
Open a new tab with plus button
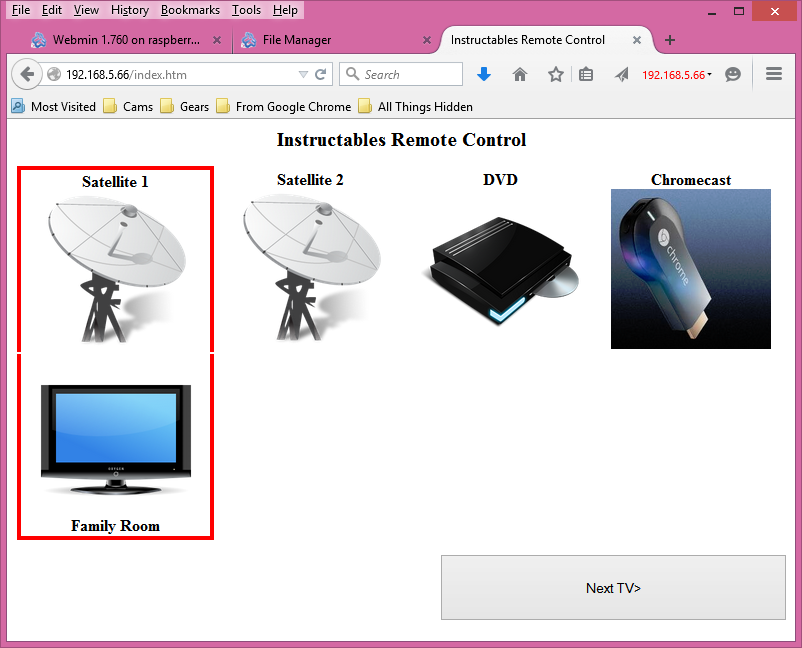[x=670, y=40]
